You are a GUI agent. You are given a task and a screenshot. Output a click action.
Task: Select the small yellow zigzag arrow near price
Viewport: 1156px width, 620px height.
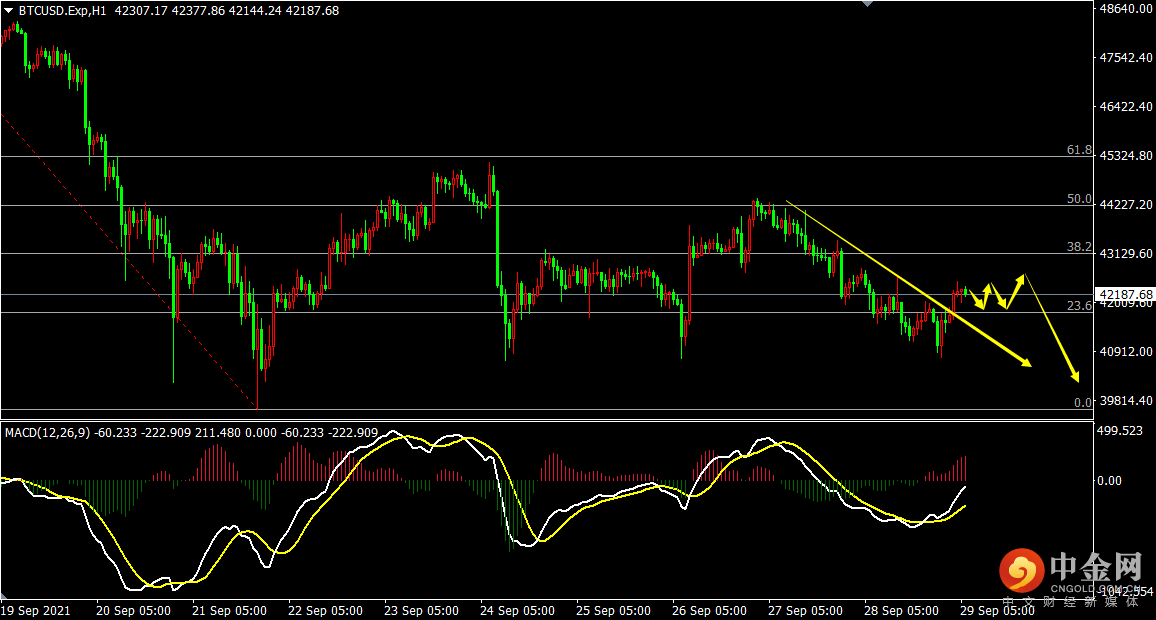pos(987,293)
